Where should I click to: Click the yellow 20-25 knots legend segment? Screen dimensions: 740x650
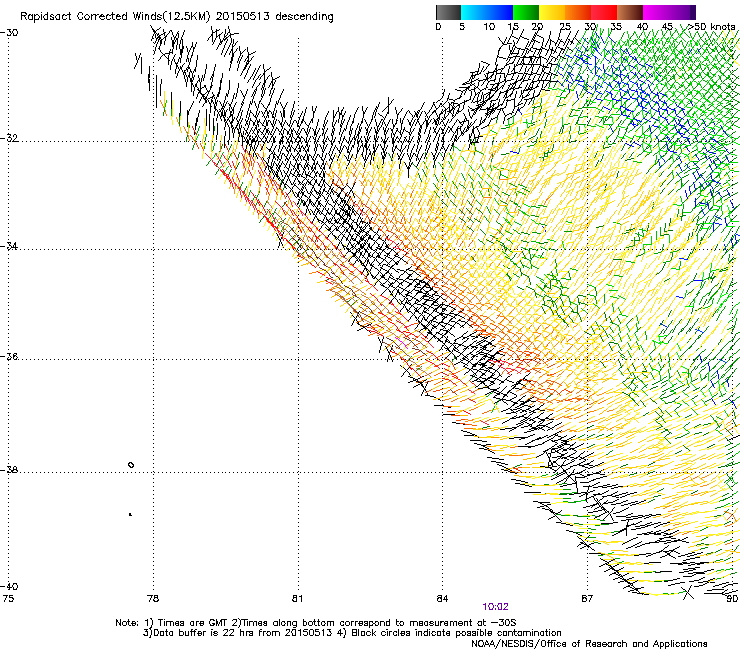pos(552,12)
